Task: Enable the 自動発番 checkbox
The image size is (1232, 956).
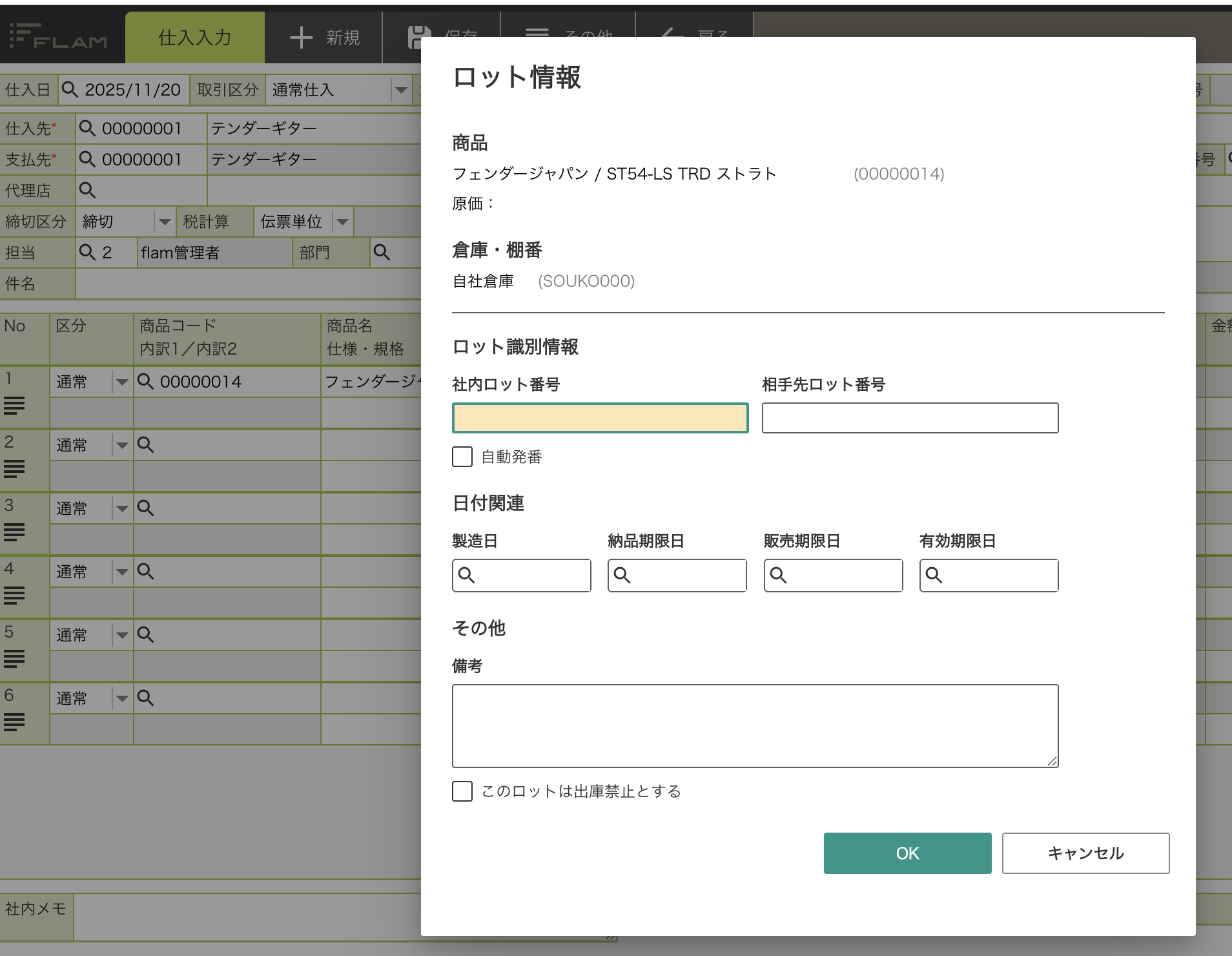Action: click(x=462, y=457)
